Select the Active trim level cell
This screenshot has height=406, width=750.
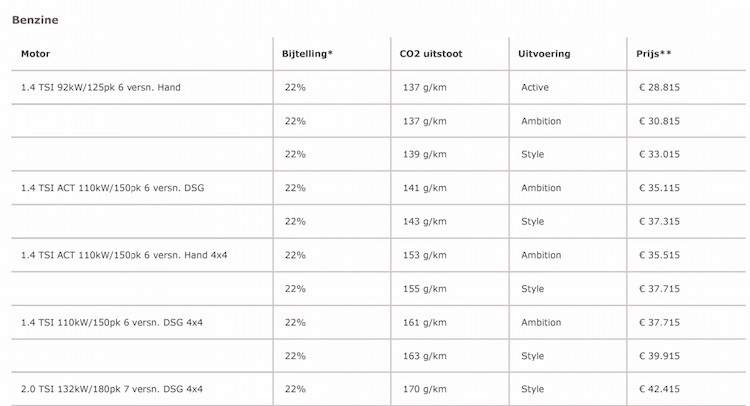[x=535, y=88]
